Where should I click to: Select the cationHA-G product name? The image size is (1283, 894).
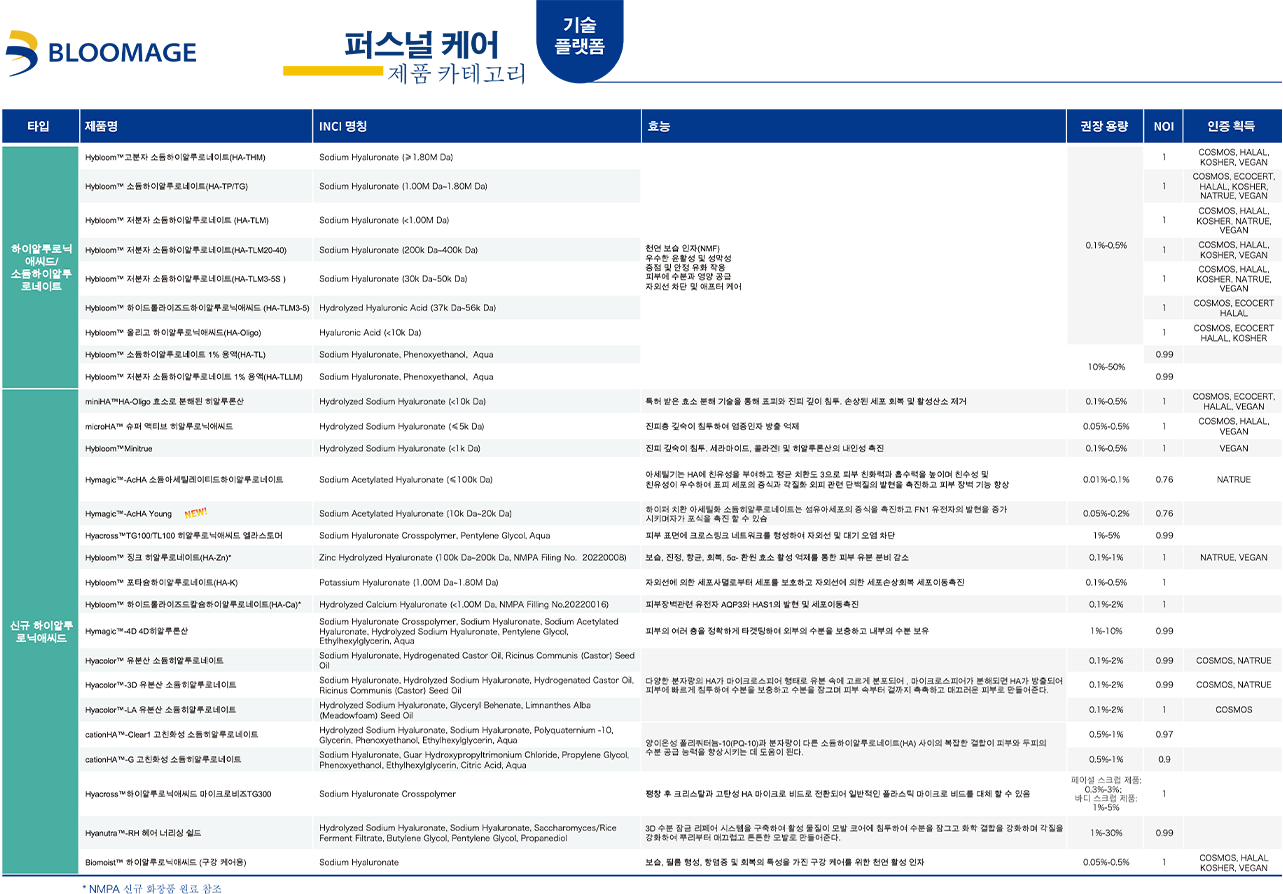coord(163,759)
